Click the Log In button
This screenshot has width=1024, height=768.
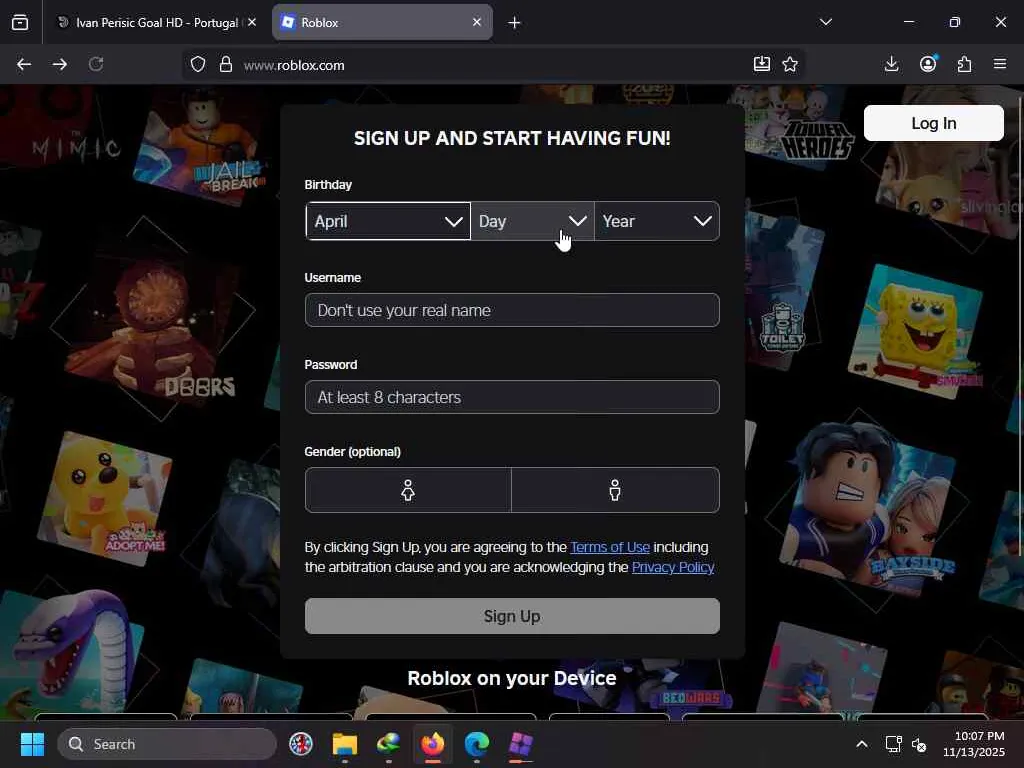(933, 123)
